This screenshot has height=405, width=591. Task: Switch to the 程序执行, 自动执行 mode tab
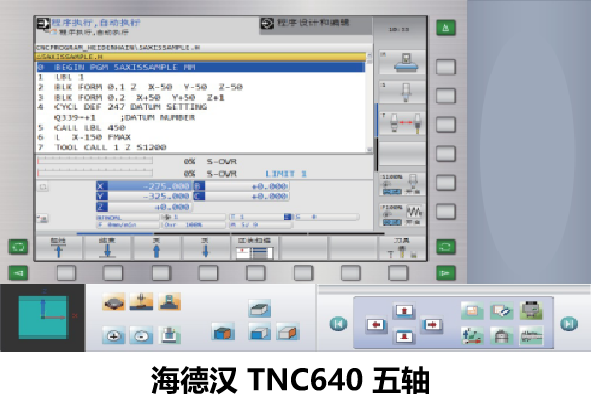coord(96,23)
